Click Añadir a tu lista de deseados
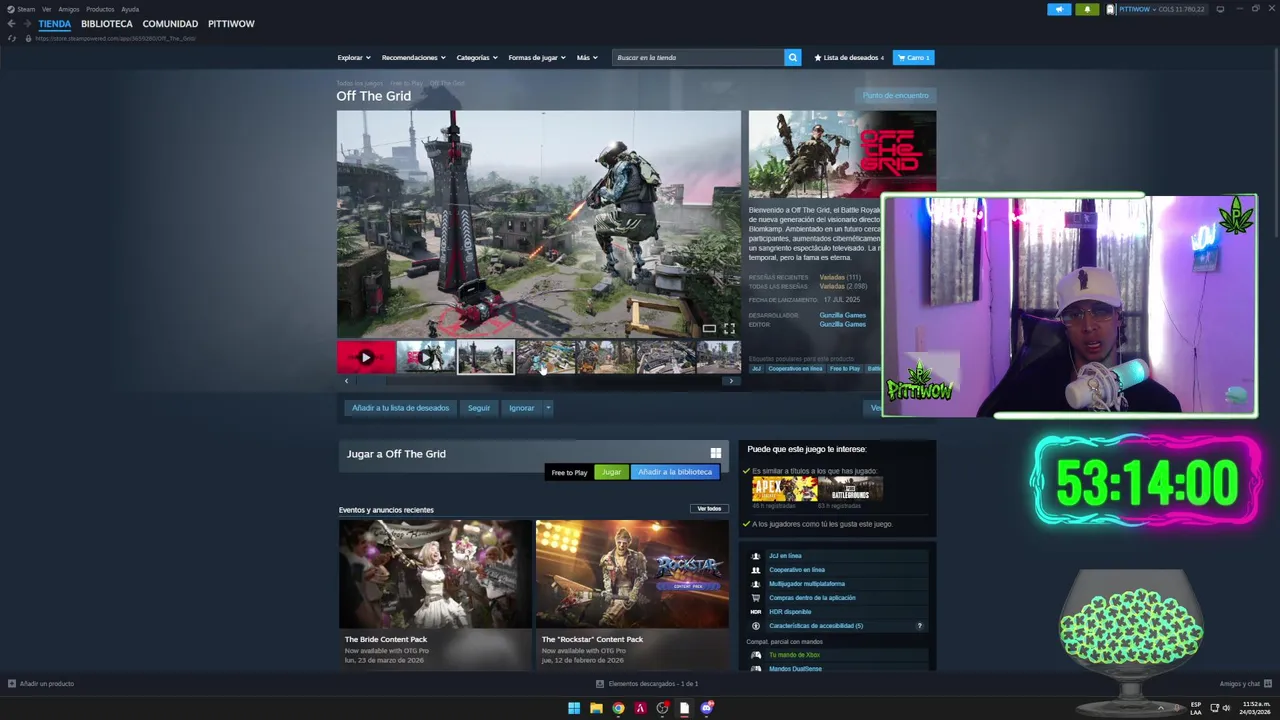 pos(401,408)
